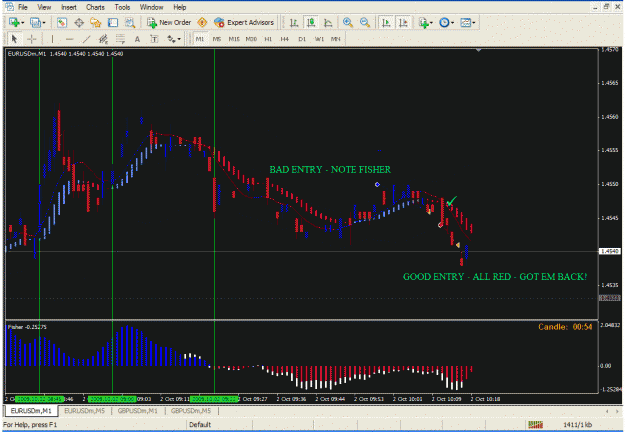Viewport: 625px width, 432px height.
Task: Switch to the H1 timeframe
Action: [268, 39]
